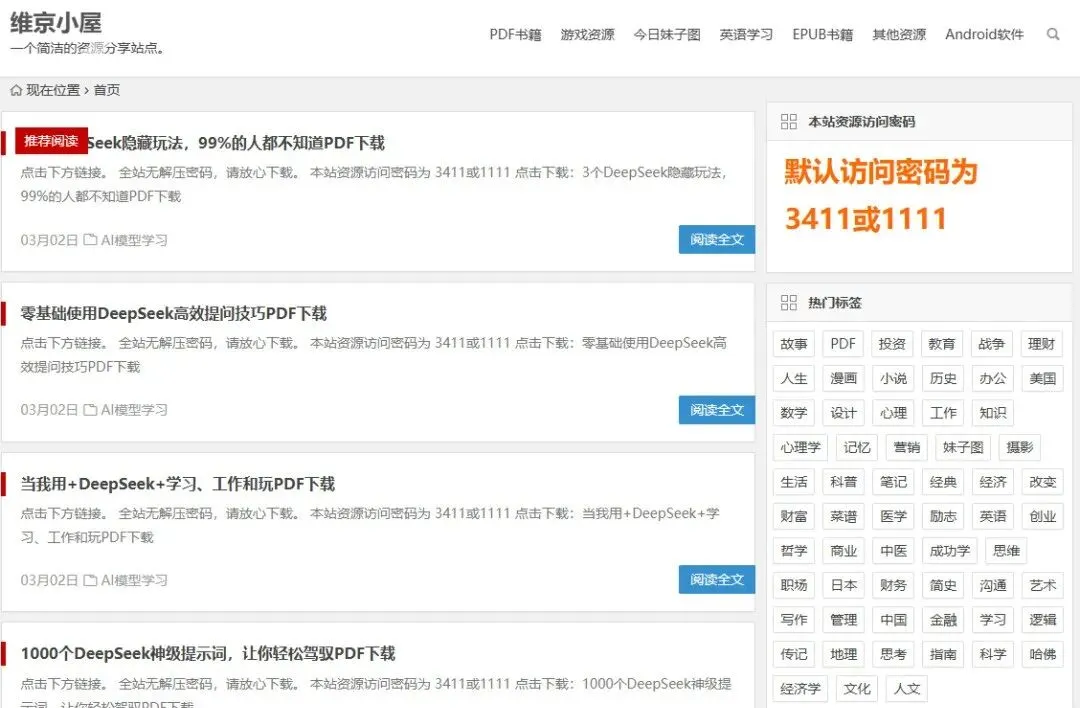This screenshot has width=1080, height=708.
Task: Select the 数学 tag
Action: pos(793,413)
